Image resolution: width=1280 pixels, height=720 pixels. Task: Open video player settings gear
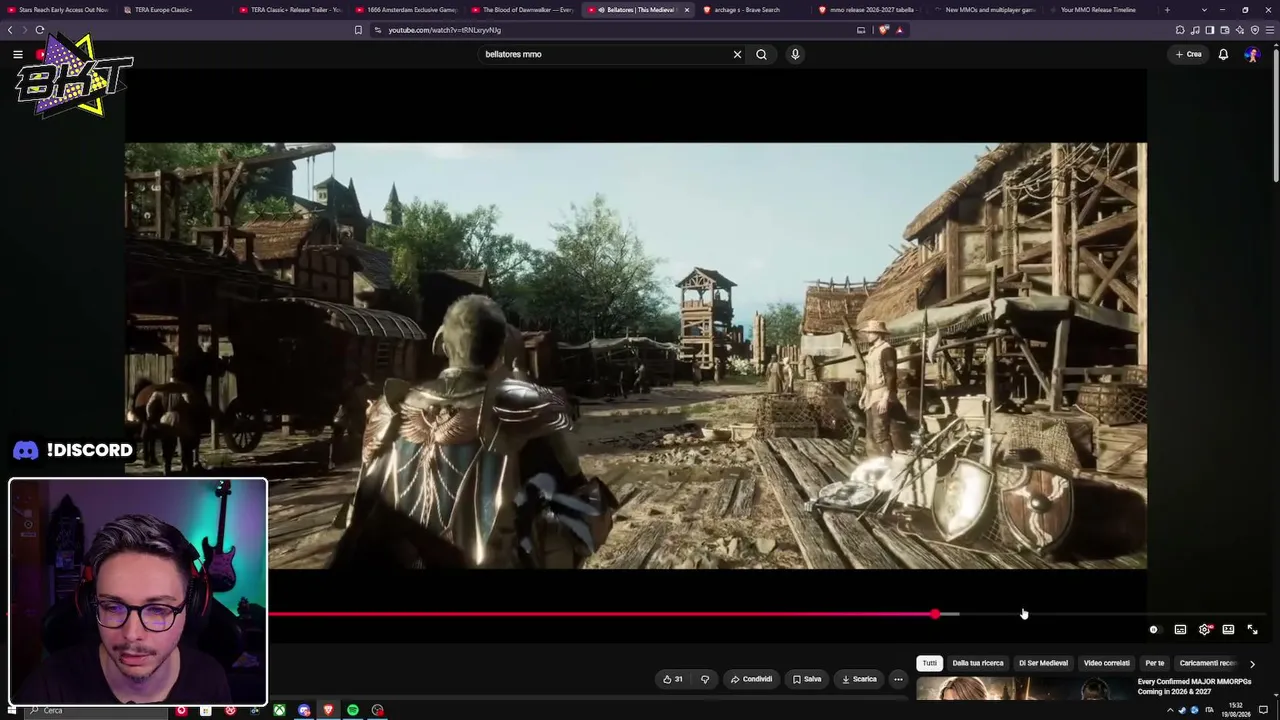point(1204,629)
